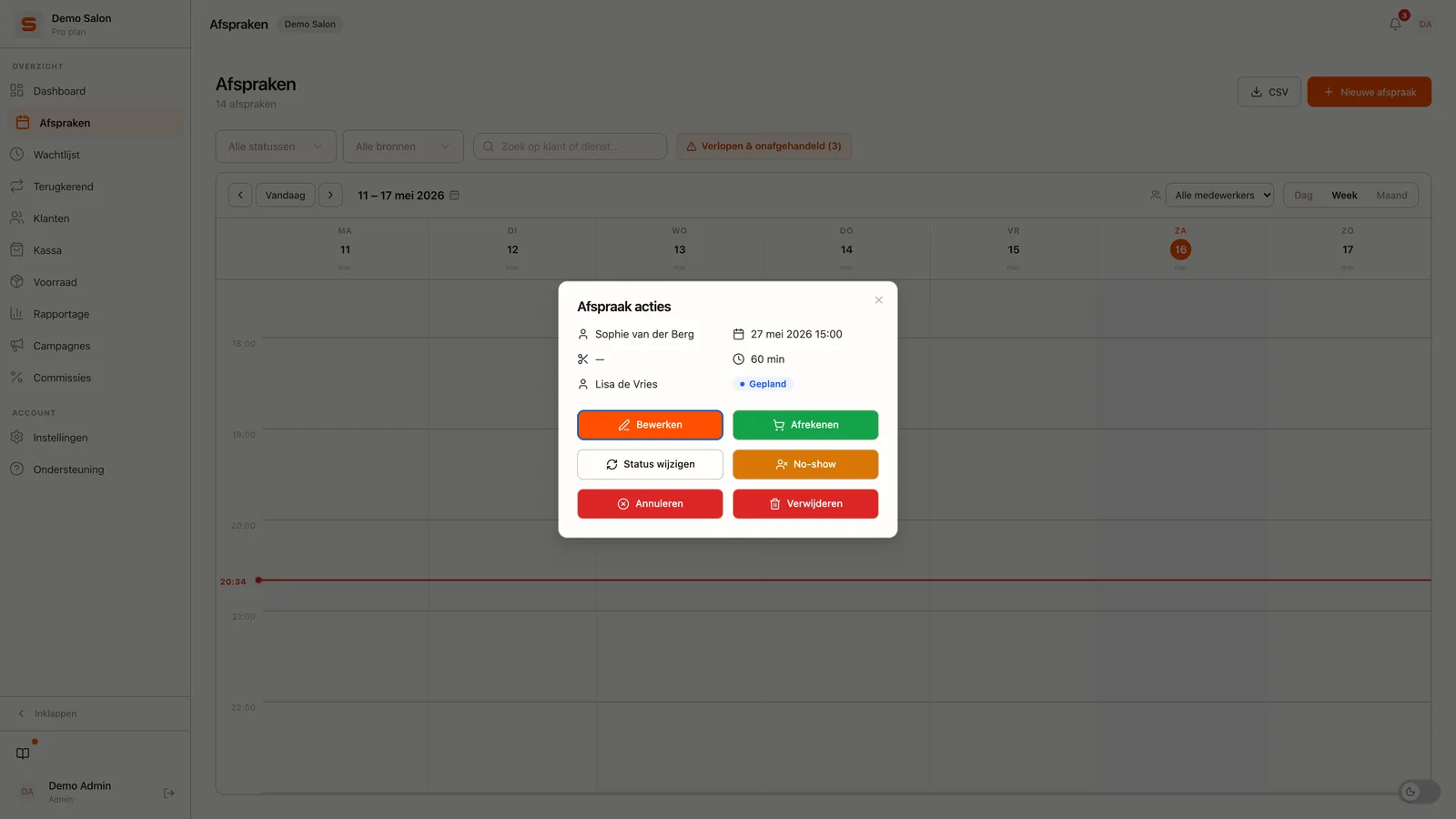Image resolution: width=1456 pixels, height=819 pixels.
Task: Select highlighted day ZA 16
Action: click(1180, 249)
